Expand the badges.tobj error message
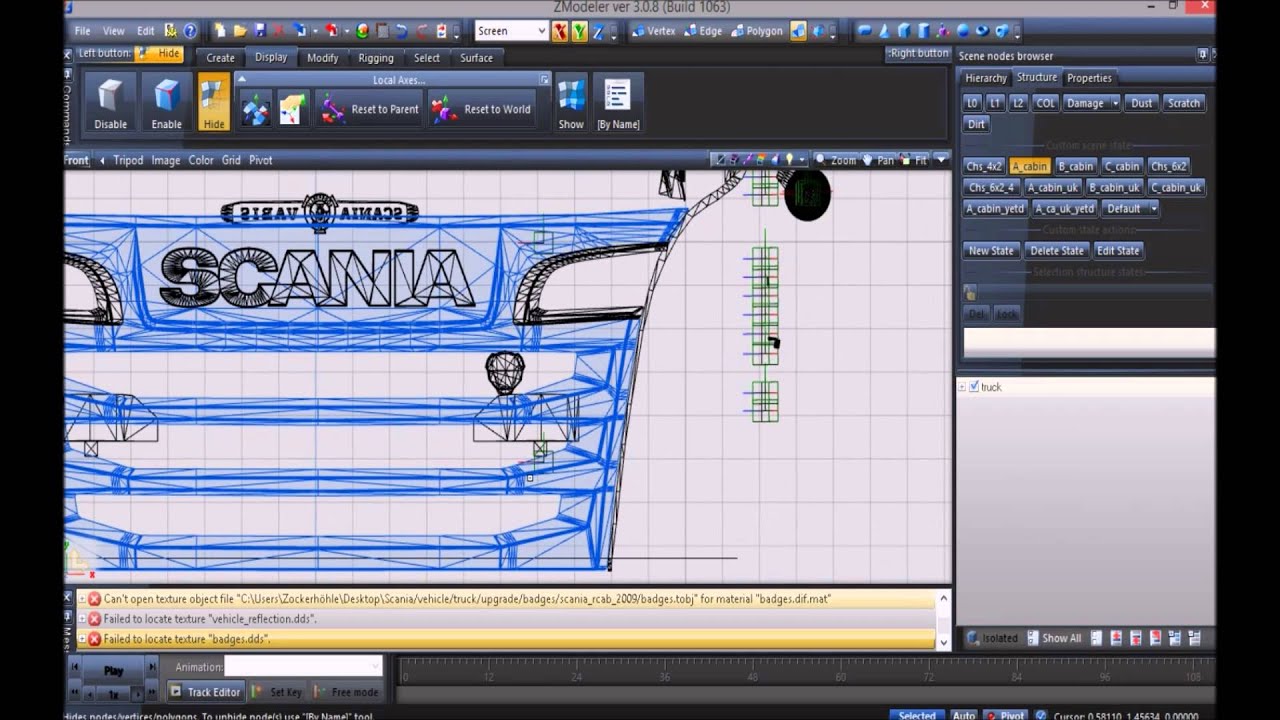 pos(82,599)
